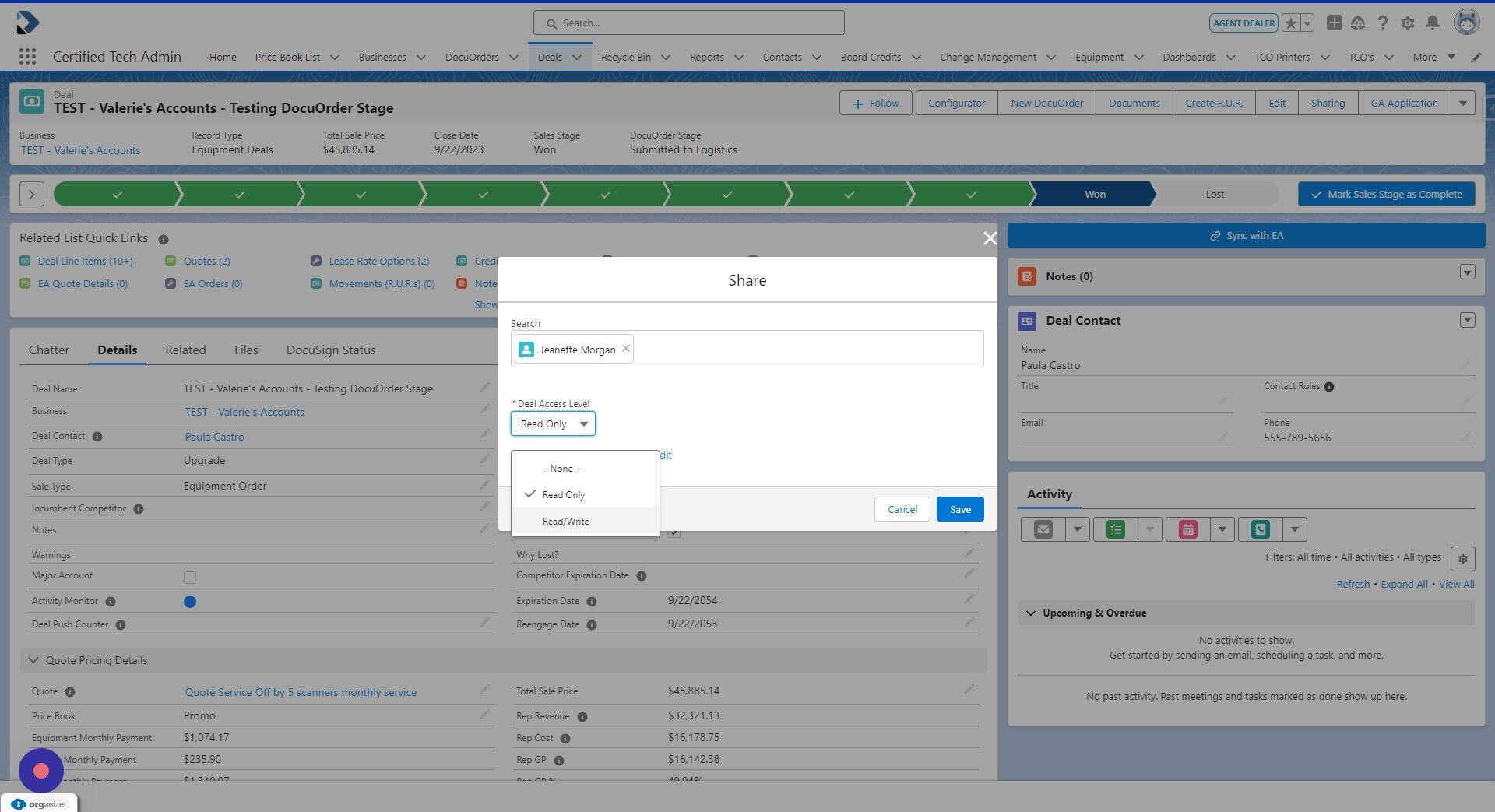Save the share settings

(x=959, y=509)
